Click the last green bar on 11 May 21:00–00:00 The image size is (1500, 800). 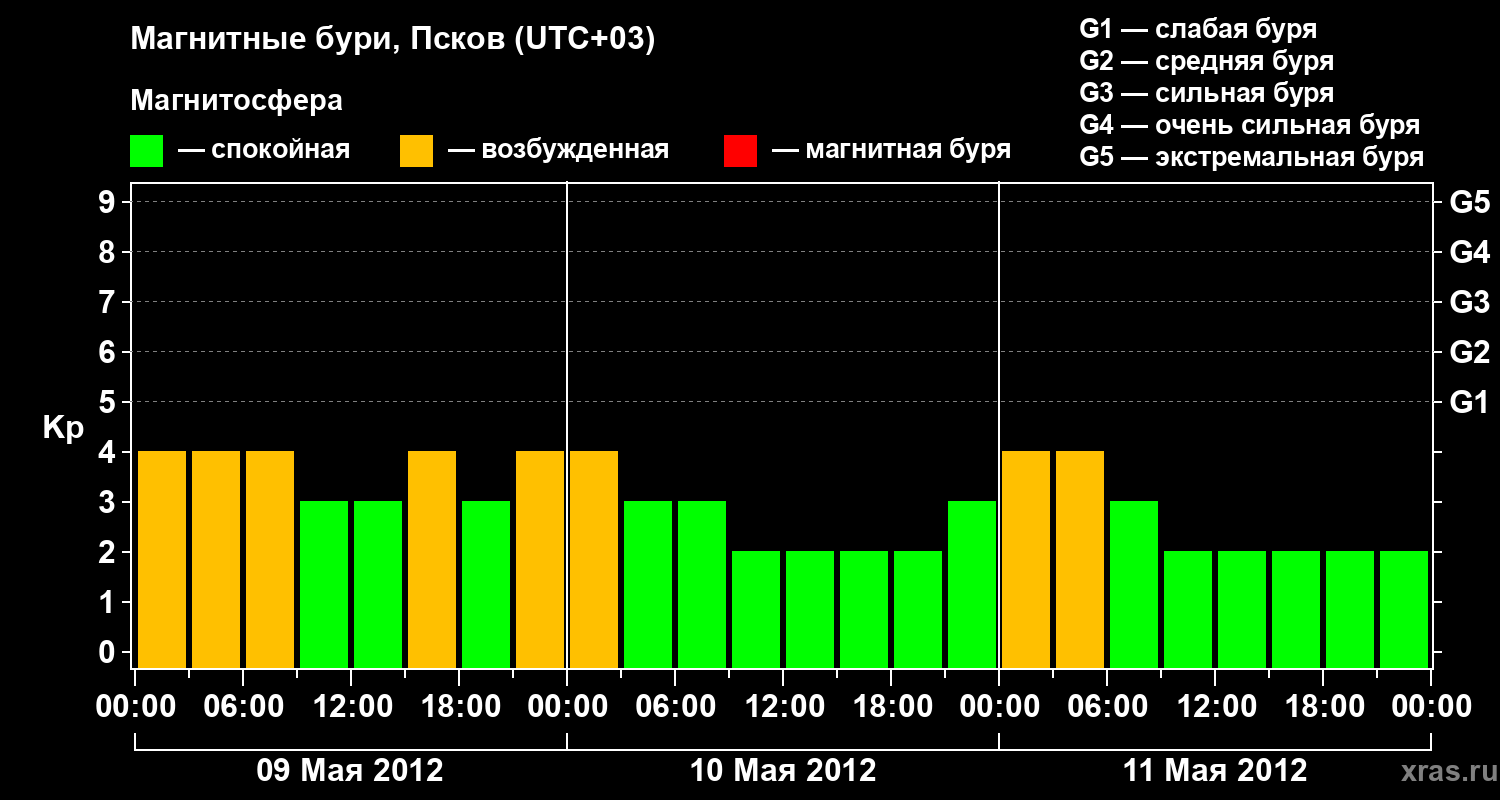1404,609
